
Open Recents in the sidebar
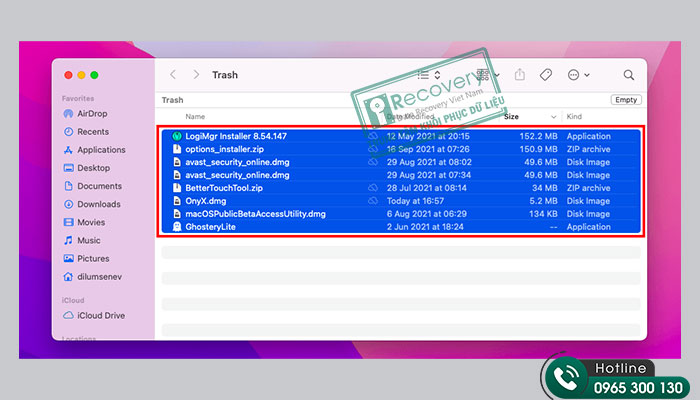[x=87, y=132]
